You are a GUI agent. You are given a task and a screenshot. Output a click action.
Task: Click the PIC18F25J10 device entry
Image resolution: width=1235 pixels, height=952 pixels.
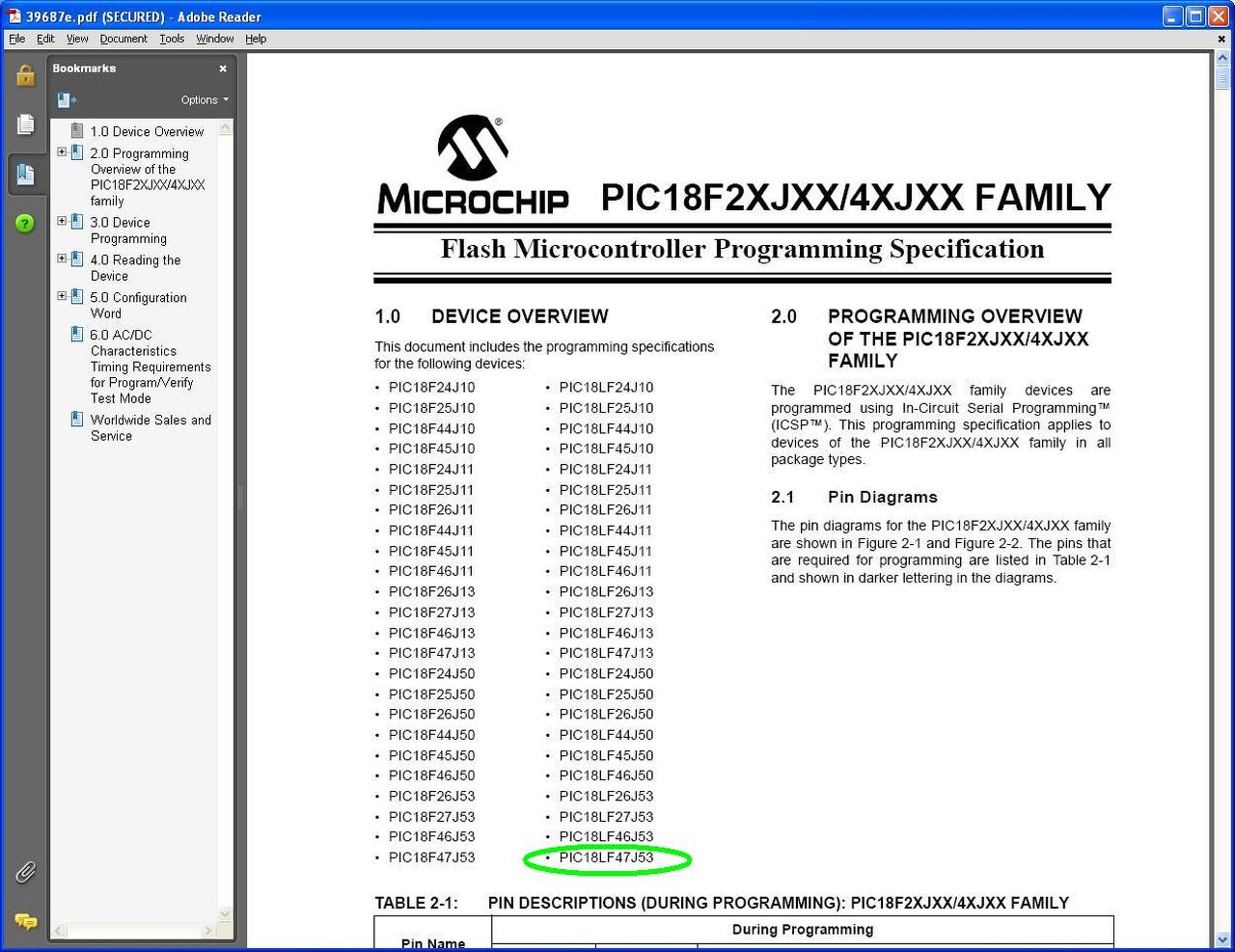431,408
